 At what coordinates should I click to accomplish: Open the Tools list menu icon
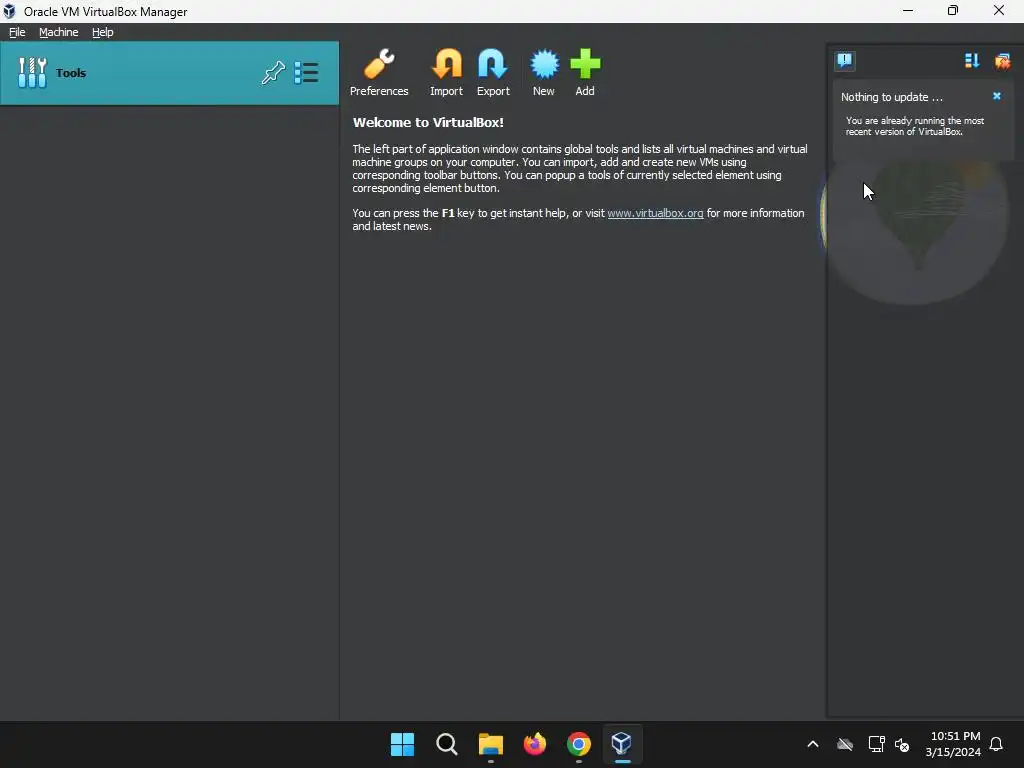[x=306, y=72]
